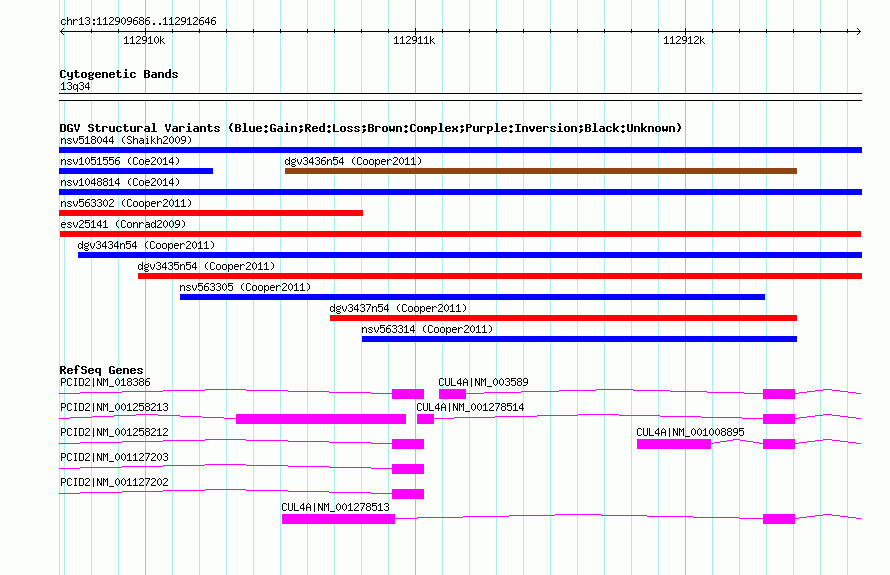Click the CUL4A|NM_001278513 transcript label

[x=335, y=507]
